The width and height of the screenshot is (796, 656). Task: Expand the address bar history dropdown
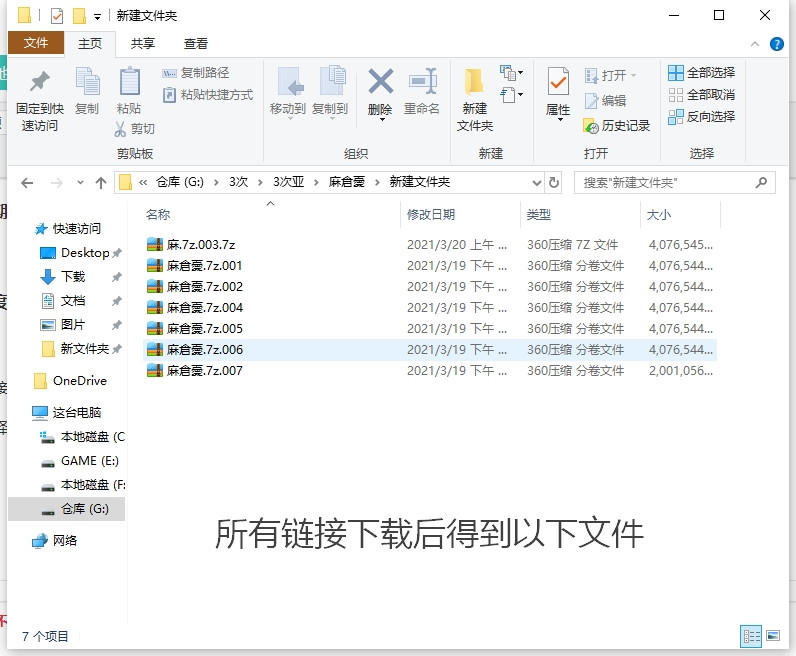(x=537, y=183)
